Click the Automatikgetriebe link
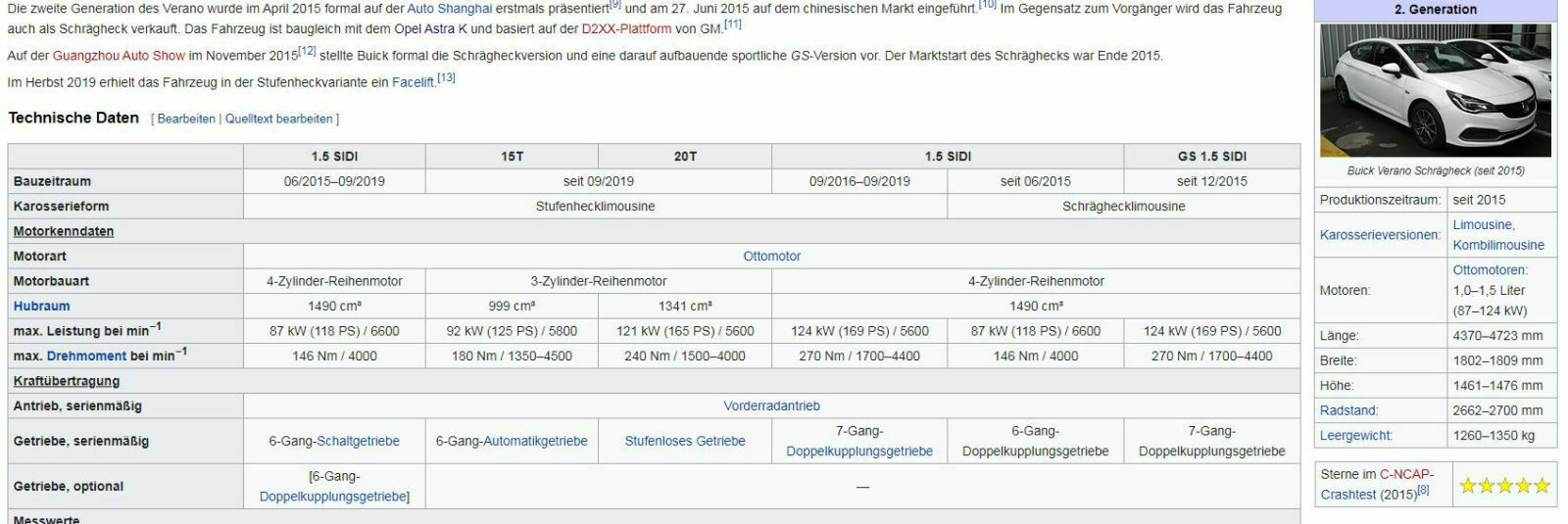 pyautogui.click(x=535, y=442)
